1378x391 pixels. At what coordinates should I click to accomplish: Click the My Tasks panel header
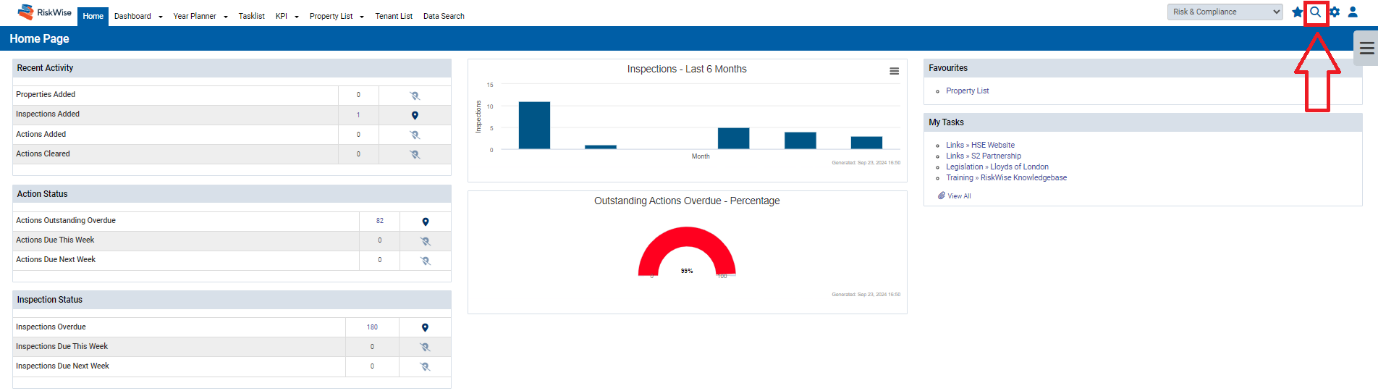coord(1142,122)
